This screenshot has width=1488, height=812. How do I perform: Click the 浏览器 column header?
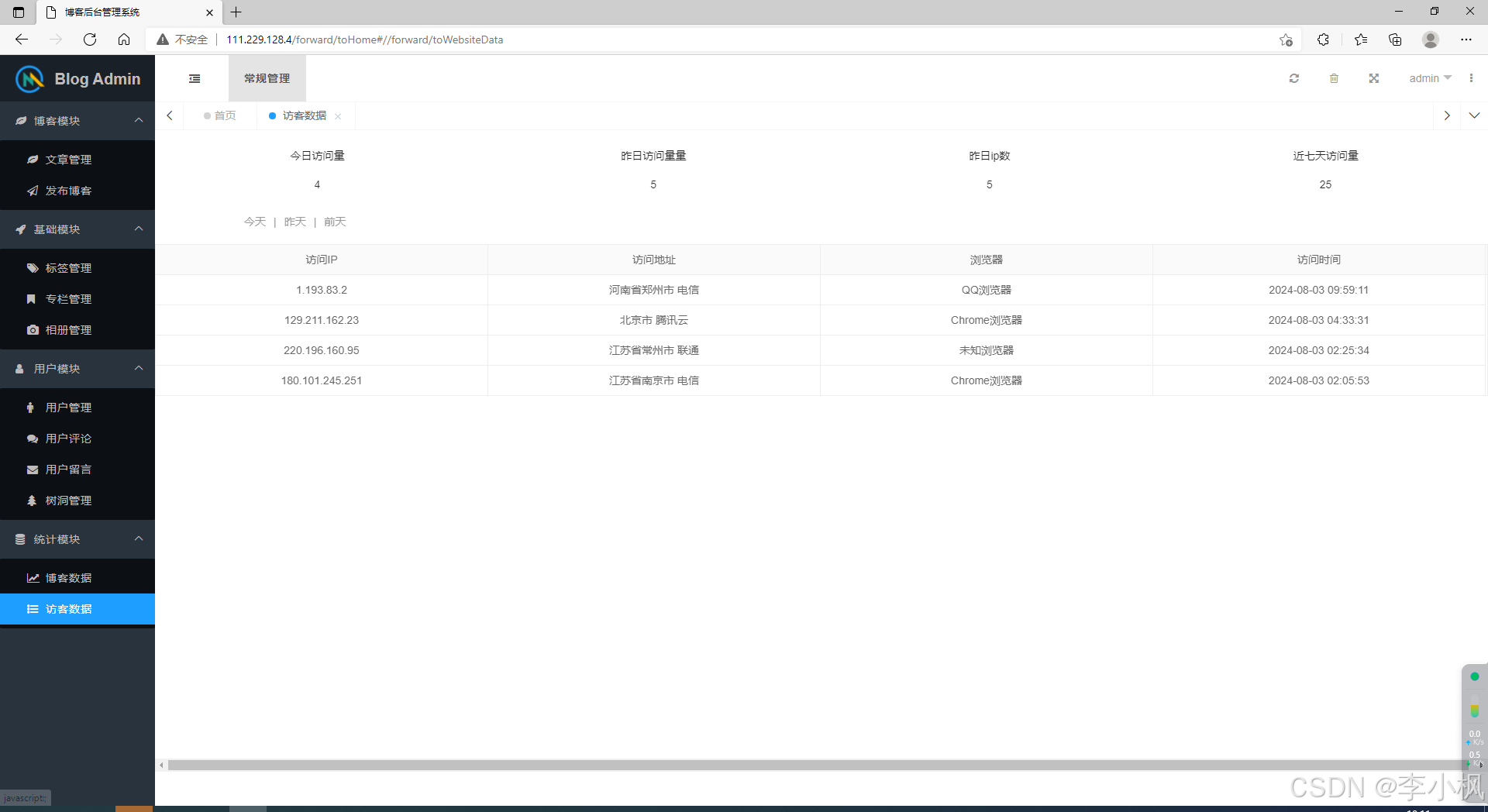(987, 260)
